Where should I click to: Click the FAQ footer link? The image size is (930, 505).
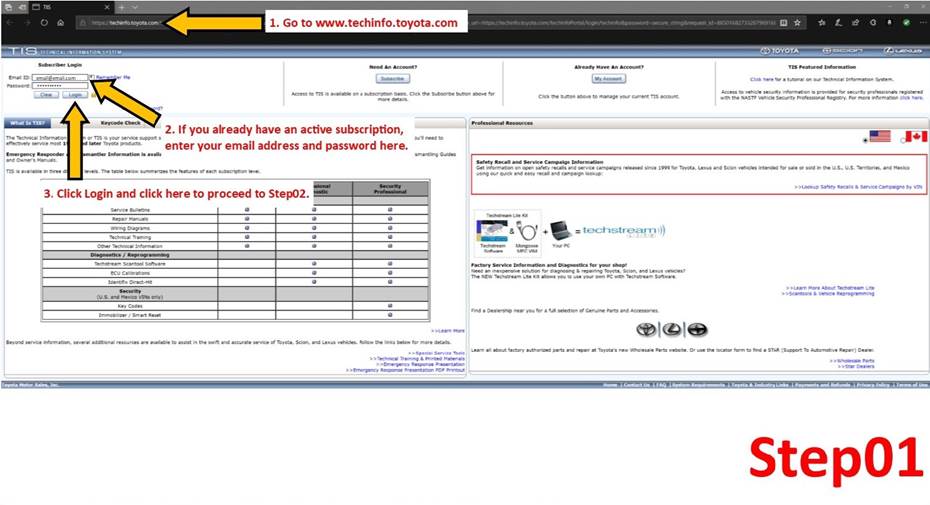(661, 385)
